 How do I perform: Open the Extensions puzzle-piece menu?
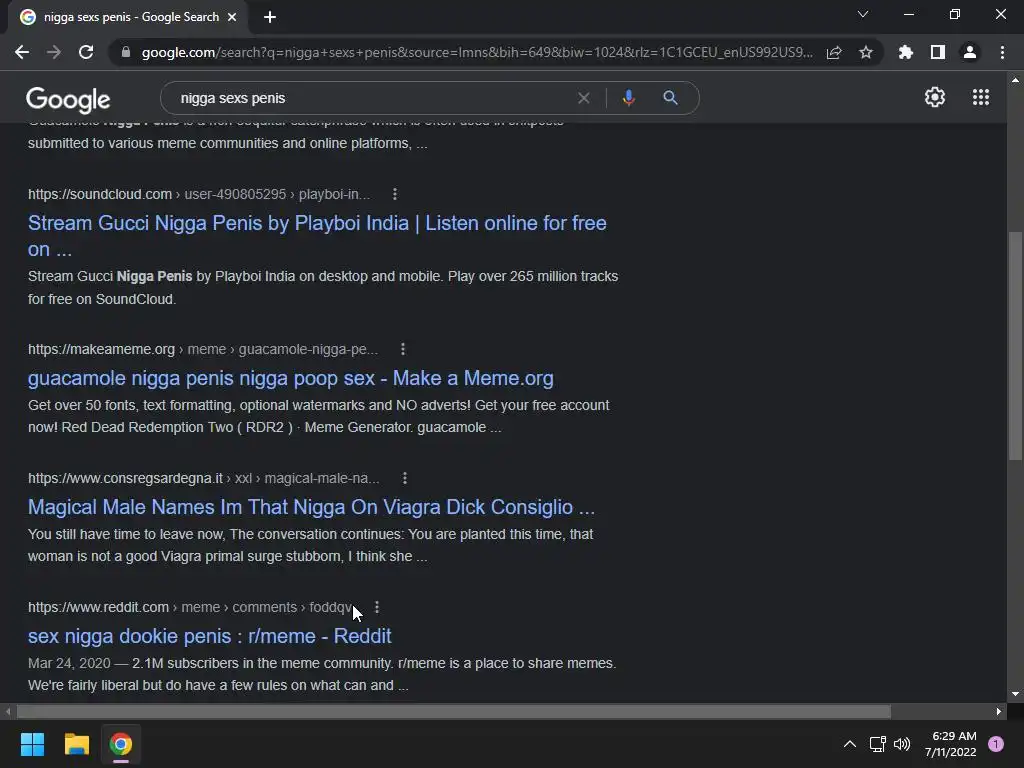coord(905,52)
